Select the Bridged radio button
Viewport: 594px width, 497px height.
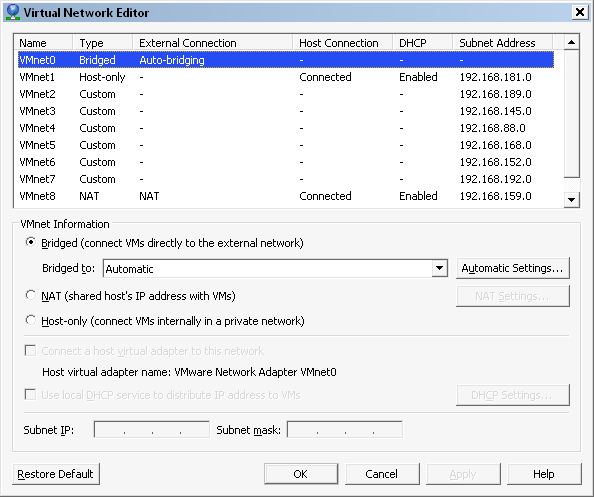coord(31,242)
